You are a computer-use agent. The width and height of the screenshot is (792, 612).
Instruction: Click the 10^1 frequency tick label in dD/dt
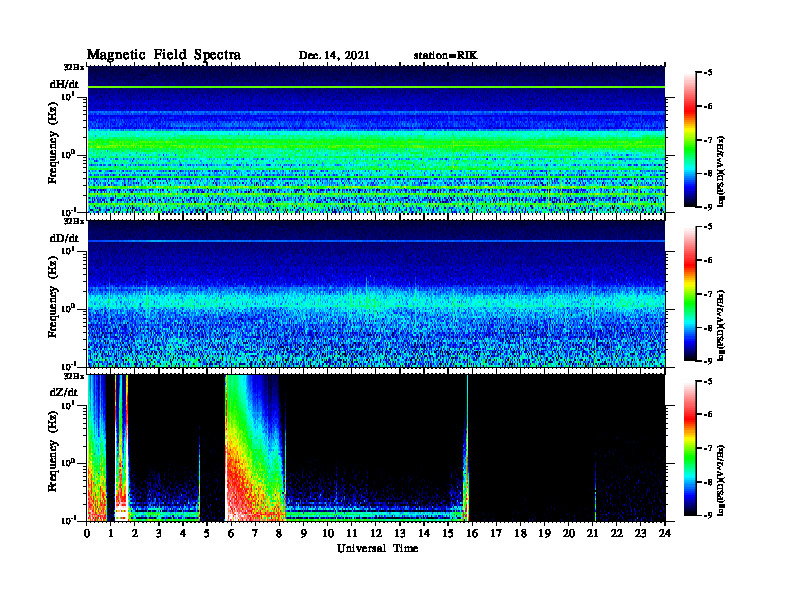point(69,251)
